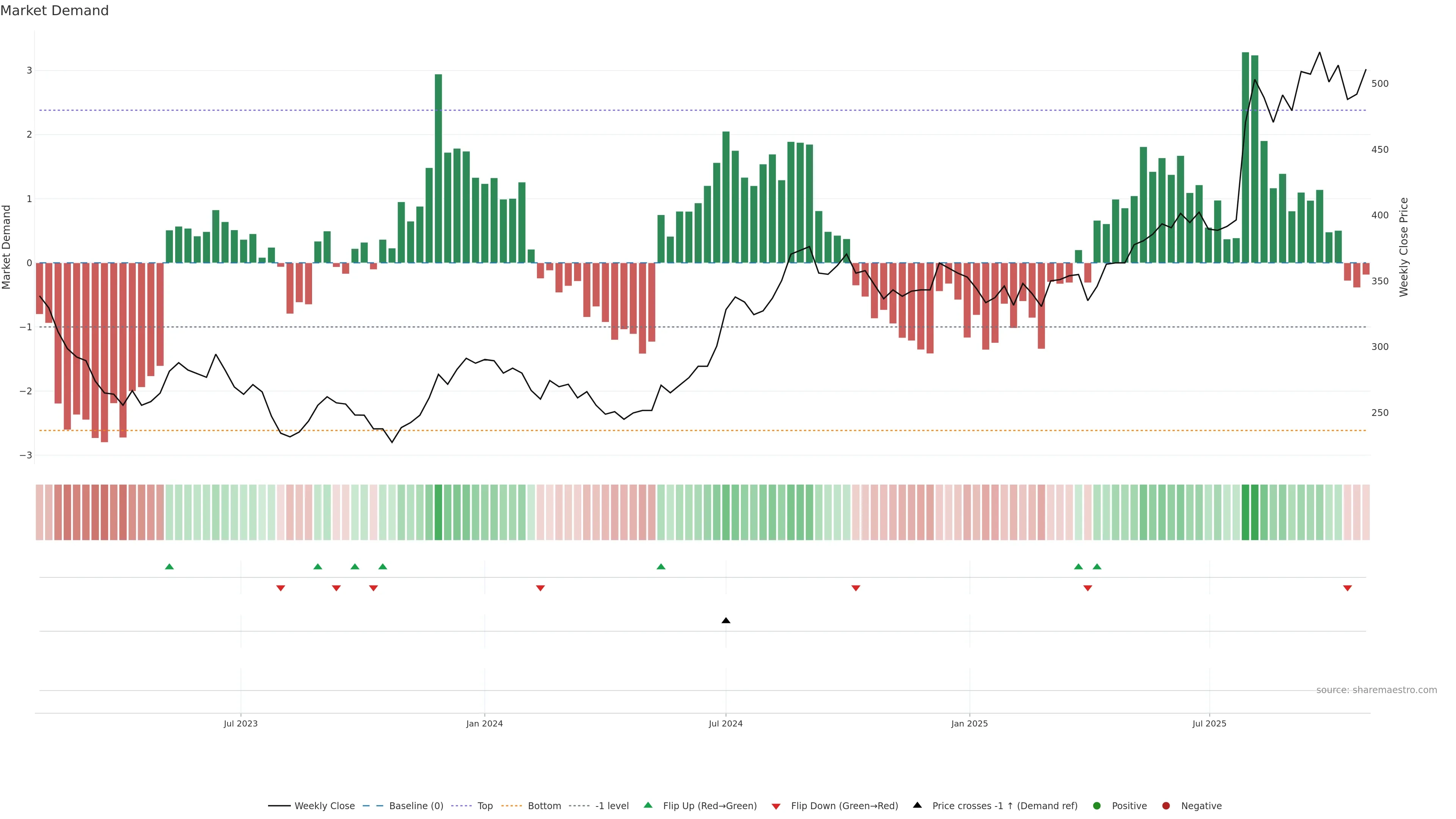Click the source: sharemaestro.com text

(x=1376, y=690)
